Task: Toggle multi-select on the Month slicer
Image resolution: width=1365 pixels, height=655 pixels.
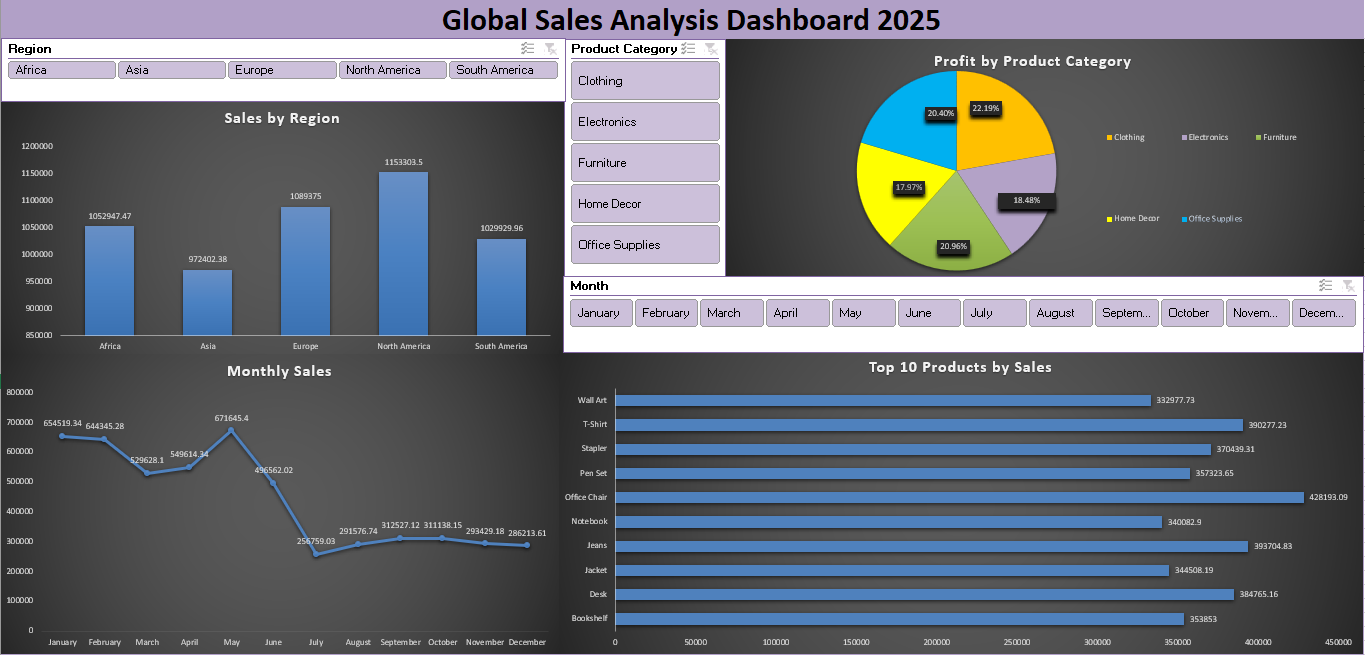Action: pyautogui.click(x=1325, y=286)
